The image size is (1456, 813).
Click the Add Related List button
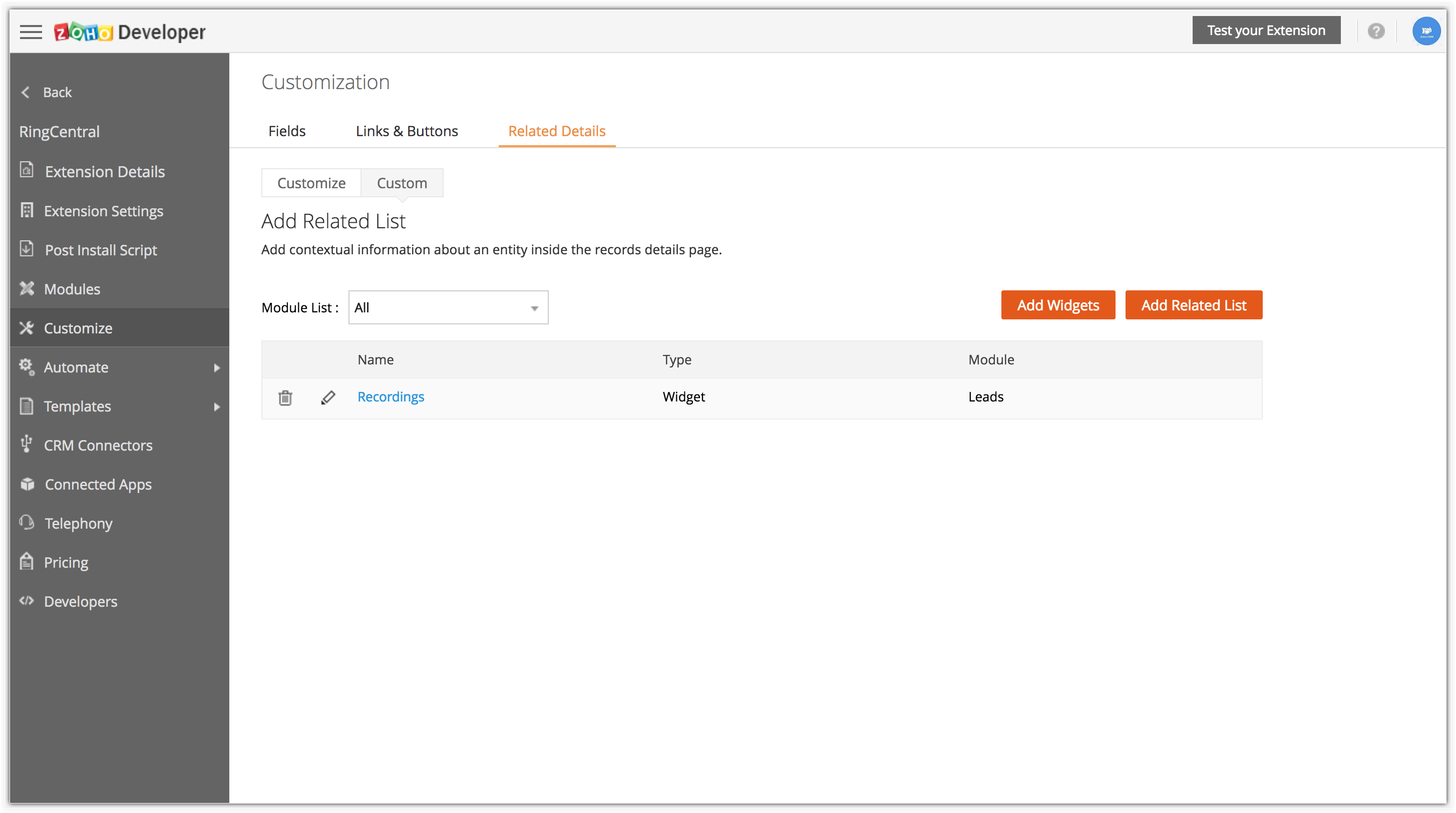(x=1193, y=305)
